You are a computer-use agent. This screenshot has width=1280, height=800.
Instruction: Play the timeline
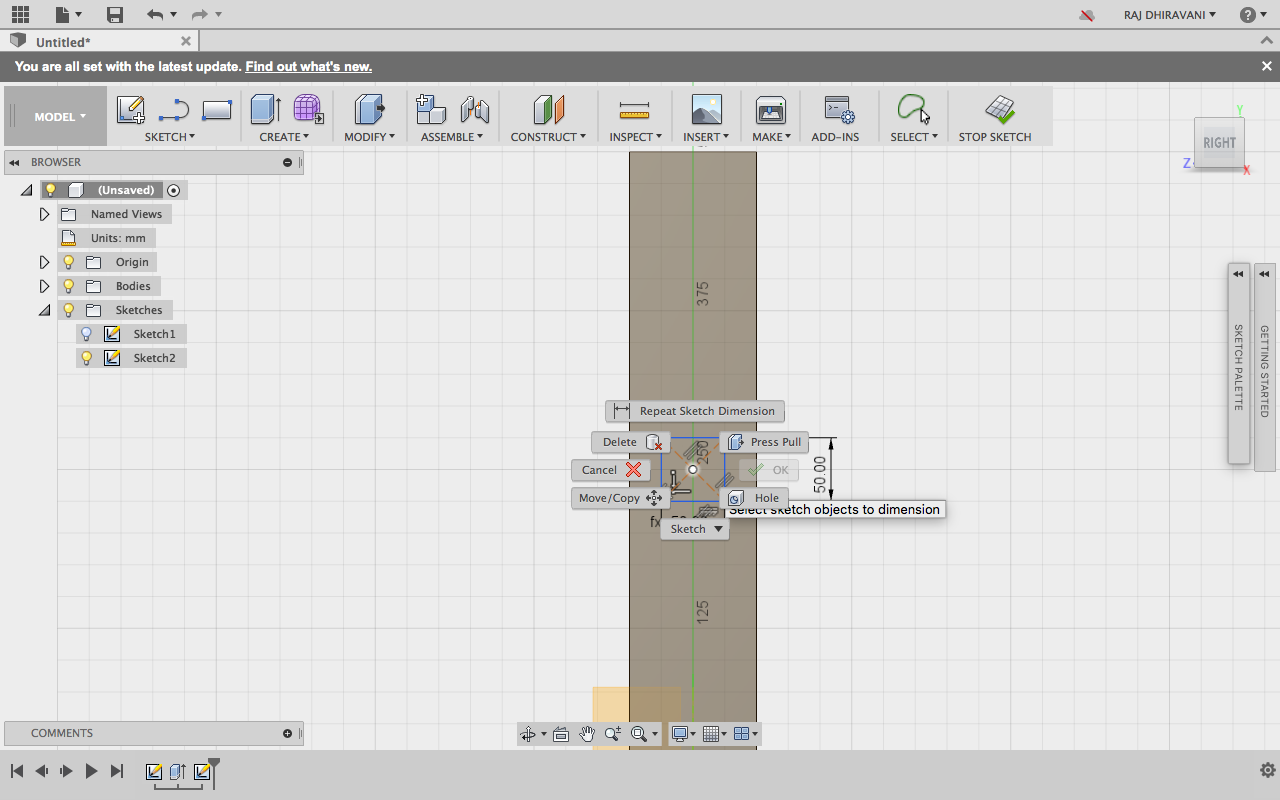(x=91, y=771)
